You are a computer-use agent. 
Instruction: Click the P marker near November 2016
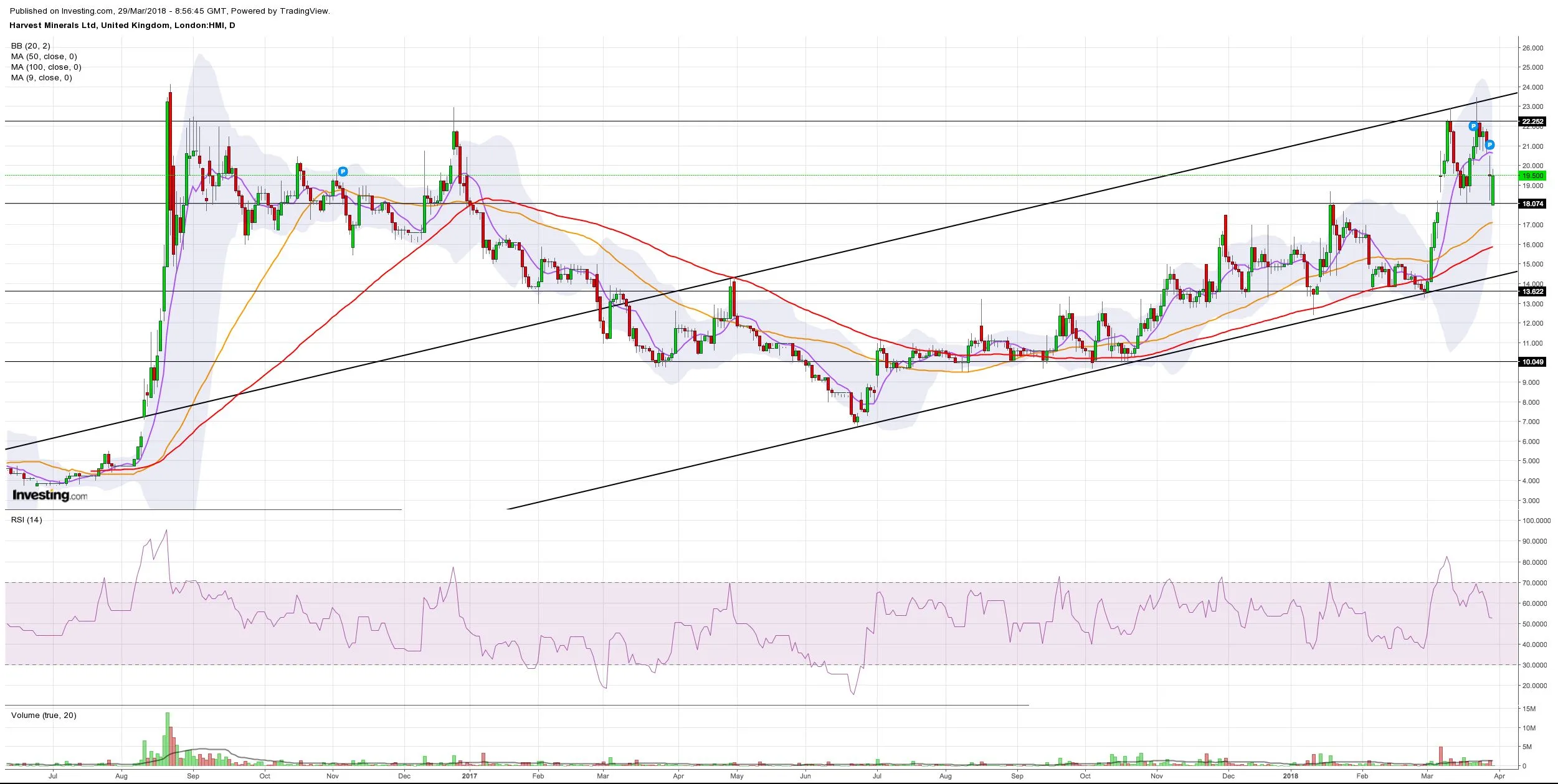click(x=343, y=171)
